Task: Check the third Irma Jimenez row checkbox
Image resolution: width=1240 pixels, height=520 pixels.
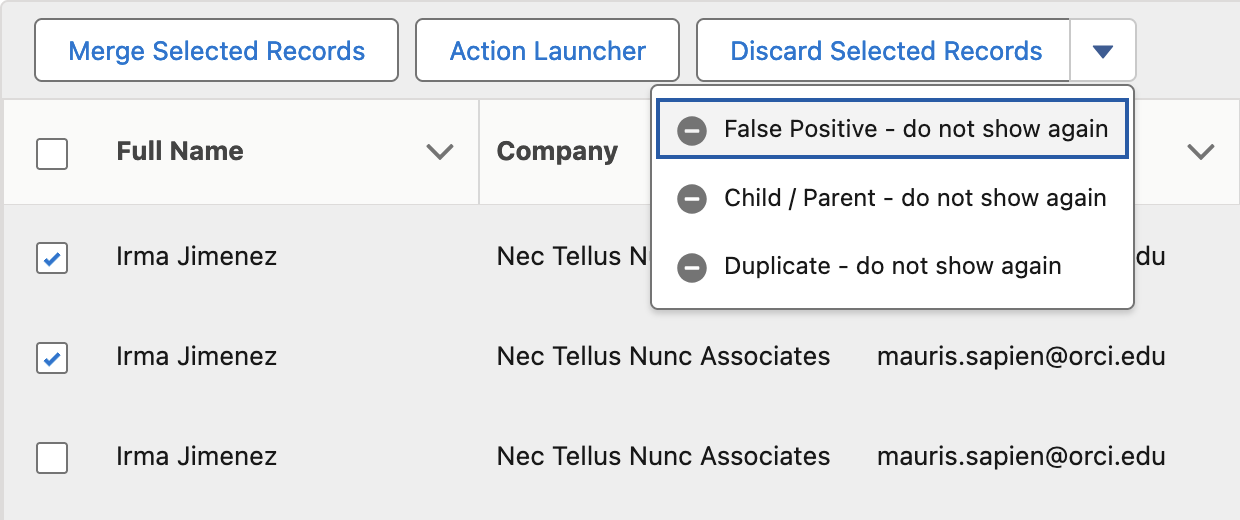Action: pyautogui.click(x=52, y=457)
